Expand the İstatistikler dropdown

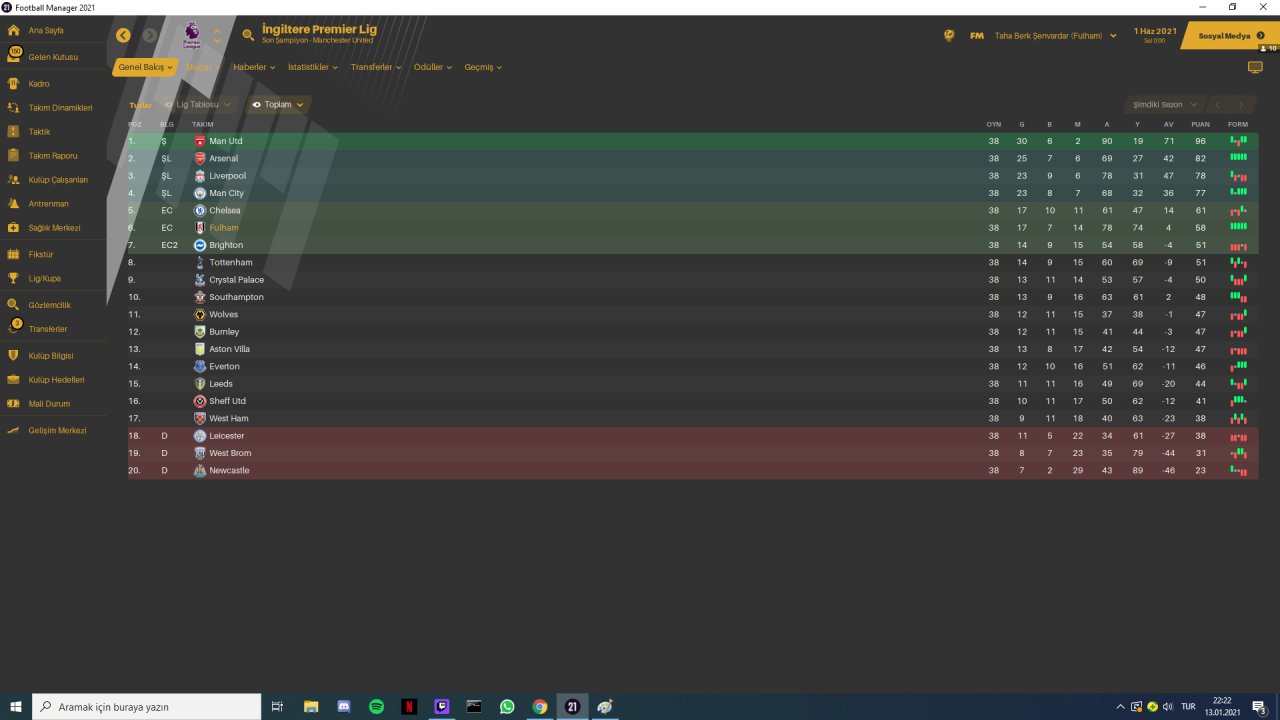[313, 67]
